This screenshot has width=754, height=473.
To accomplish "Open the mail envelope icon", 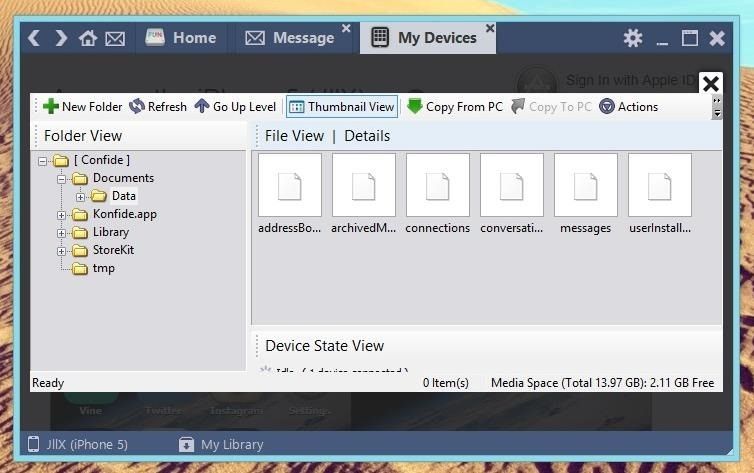I will point(115,39).
